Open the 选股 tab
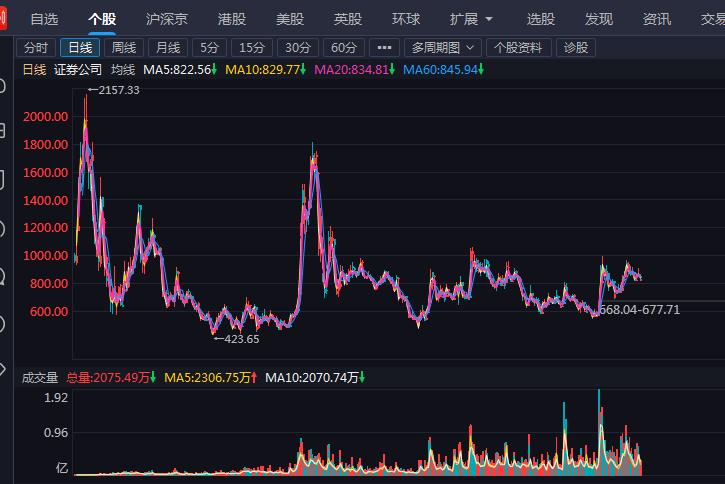 [541, 19]
